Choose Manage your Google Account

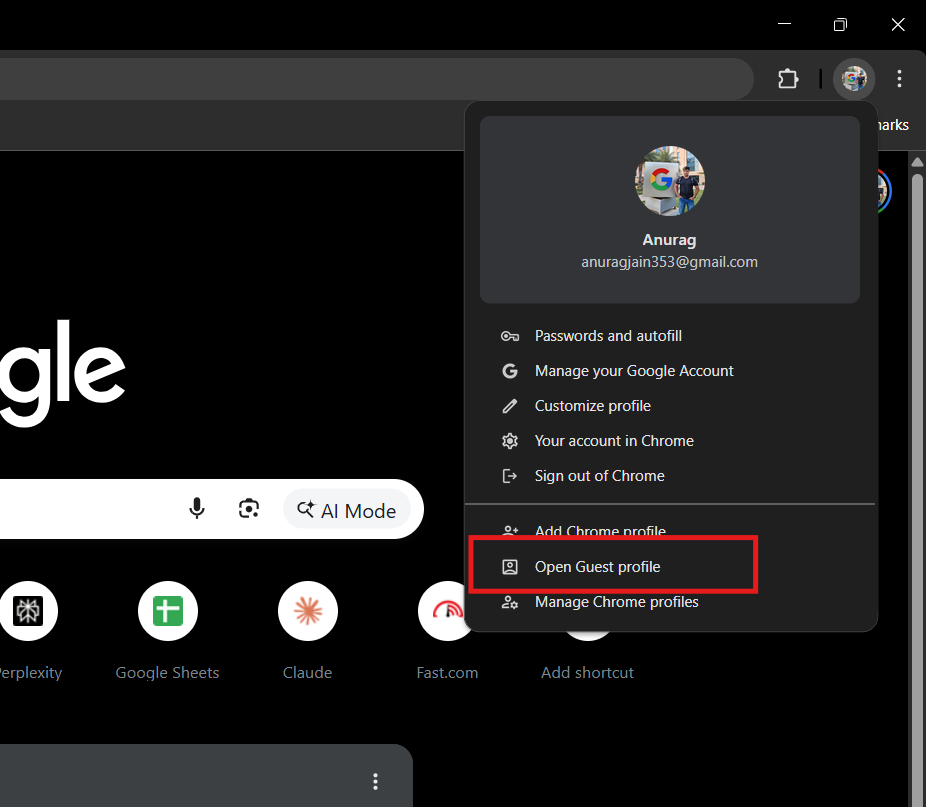coord(634,371)
